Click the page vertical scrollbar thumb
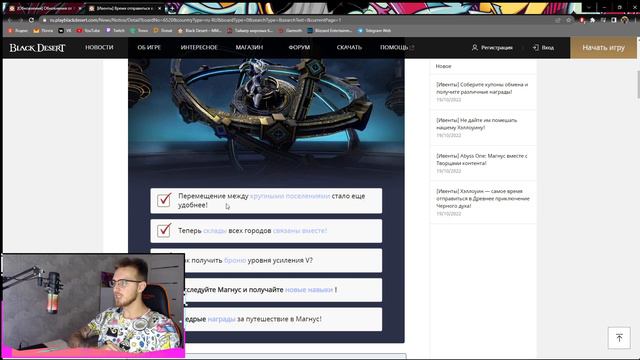Viewport: 640px width, 360px height. click(638, 84)
